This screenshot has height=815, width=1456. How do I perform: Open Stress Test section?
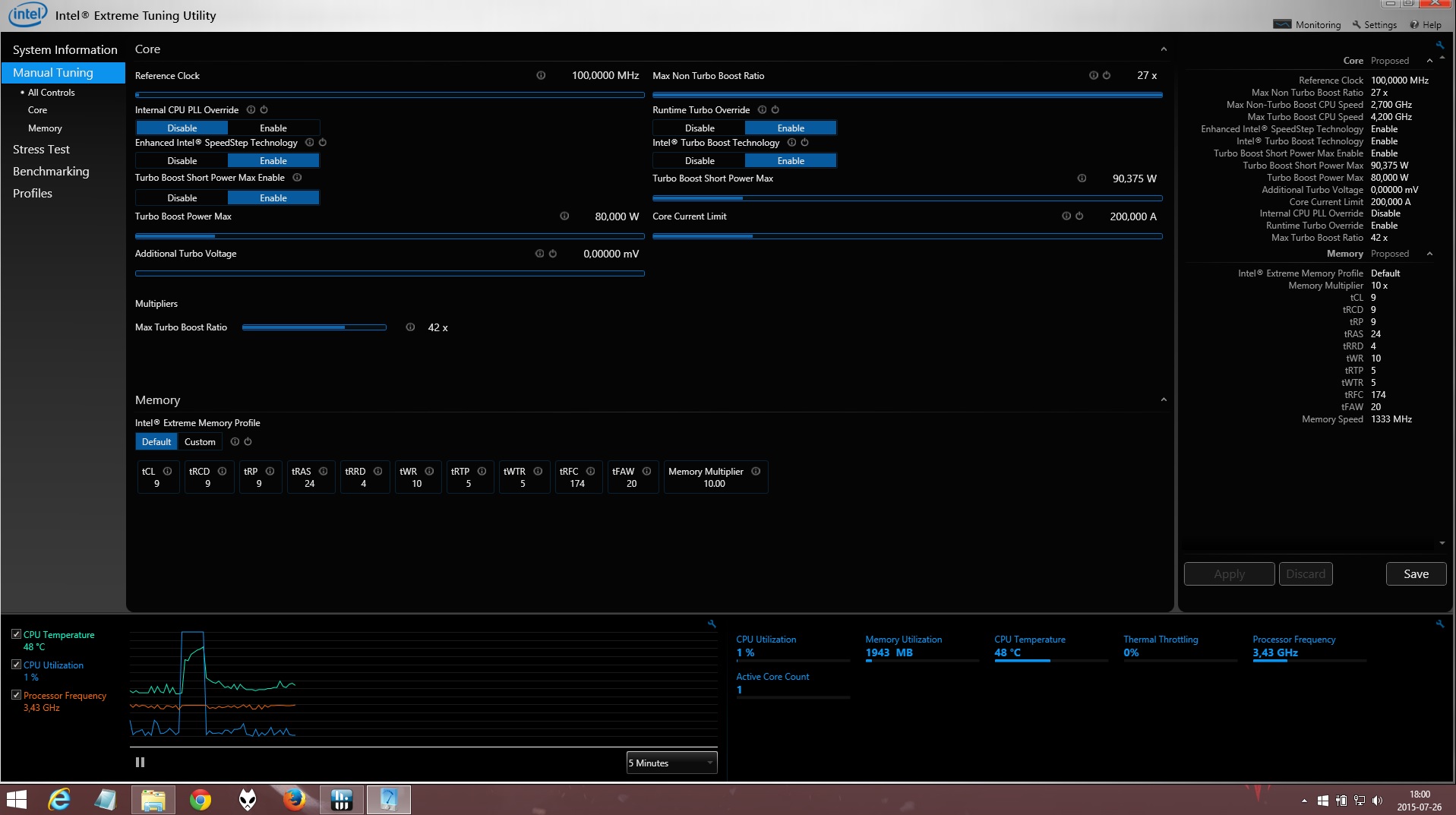[41, 149]
